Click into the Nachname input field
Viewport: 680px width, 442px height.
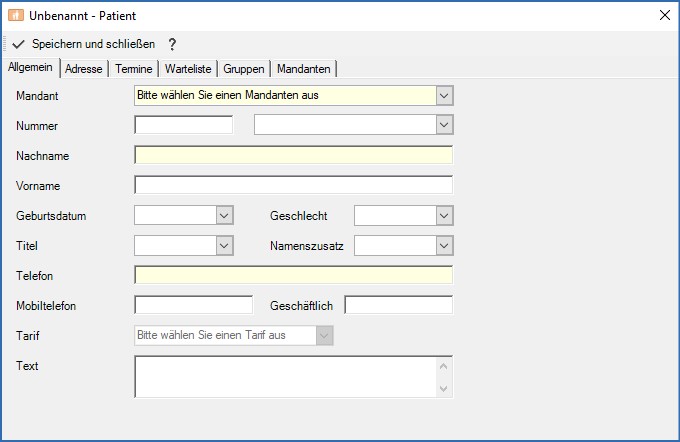tap(292, 155)
